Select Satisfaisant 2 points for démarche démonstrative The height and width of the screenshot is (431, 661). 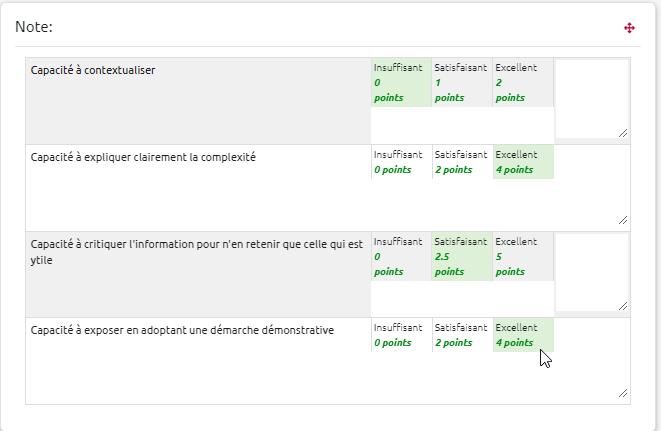point(461,335)
